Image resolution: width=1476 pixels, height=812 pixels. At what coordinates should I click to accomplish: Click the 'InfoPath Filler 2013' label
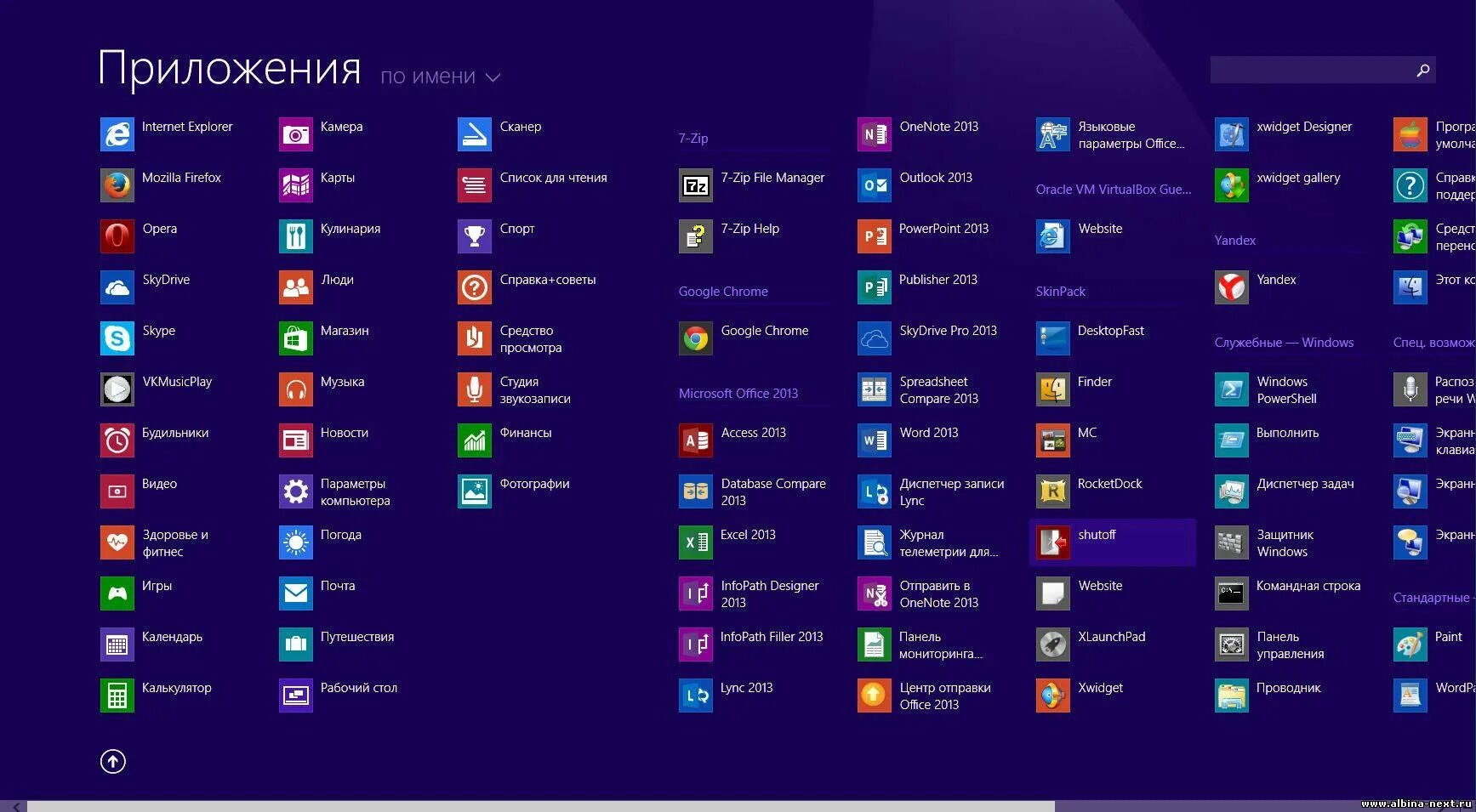(x=772, y=637)
